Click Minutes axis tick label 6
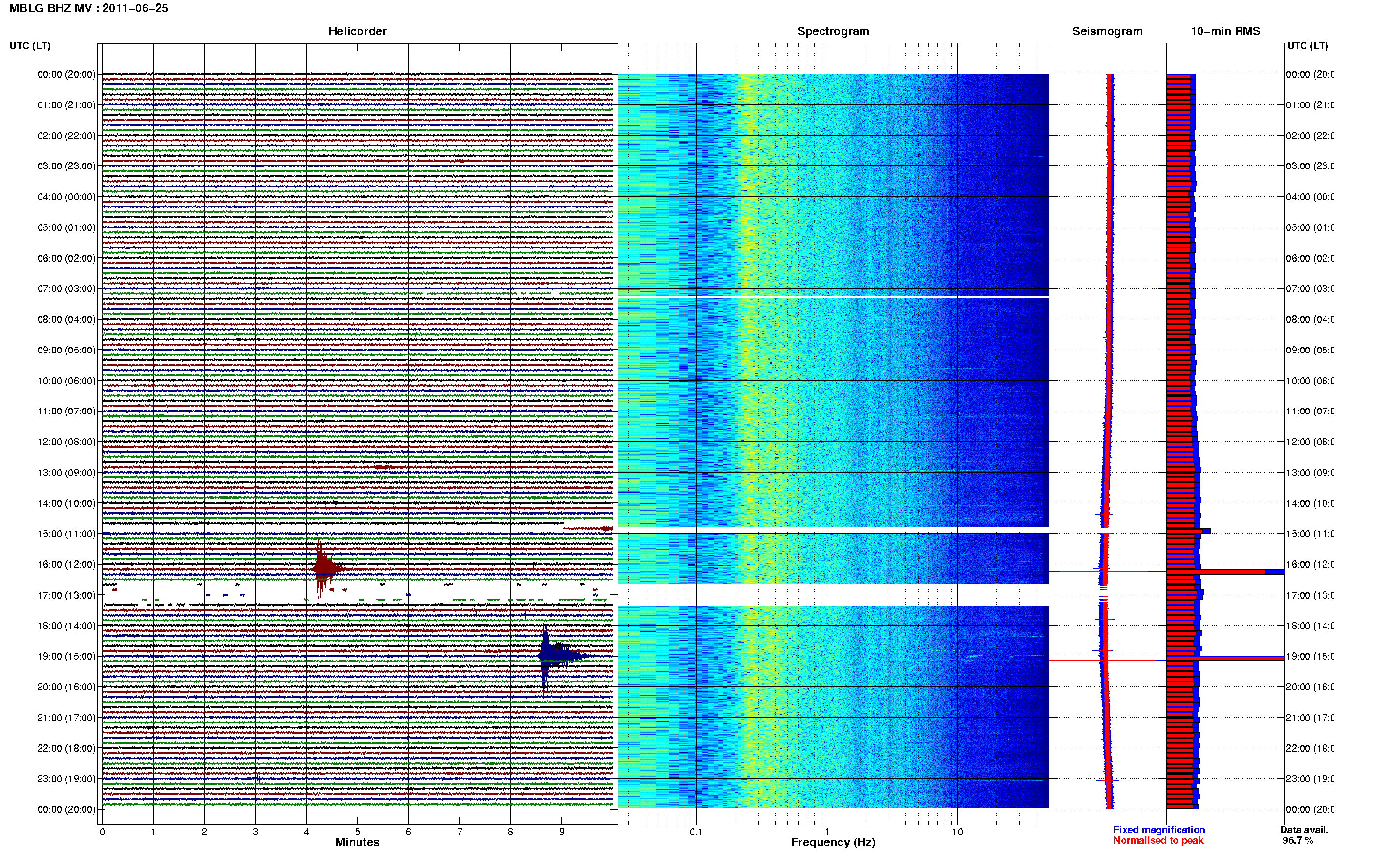 click(408, 832)
